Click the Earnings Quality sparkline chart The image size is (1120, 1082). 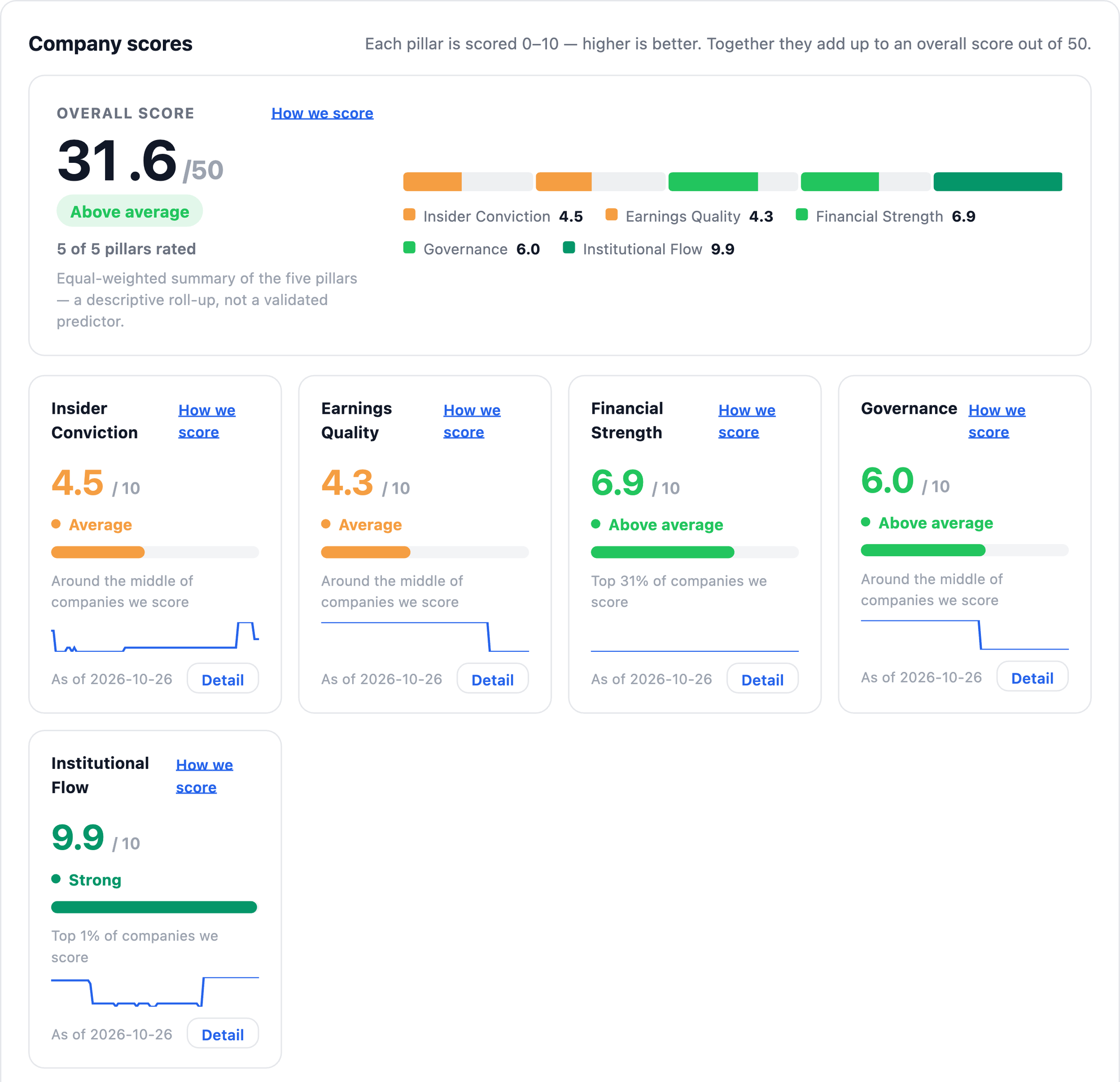pyautogui.click(x=425, y=636)
